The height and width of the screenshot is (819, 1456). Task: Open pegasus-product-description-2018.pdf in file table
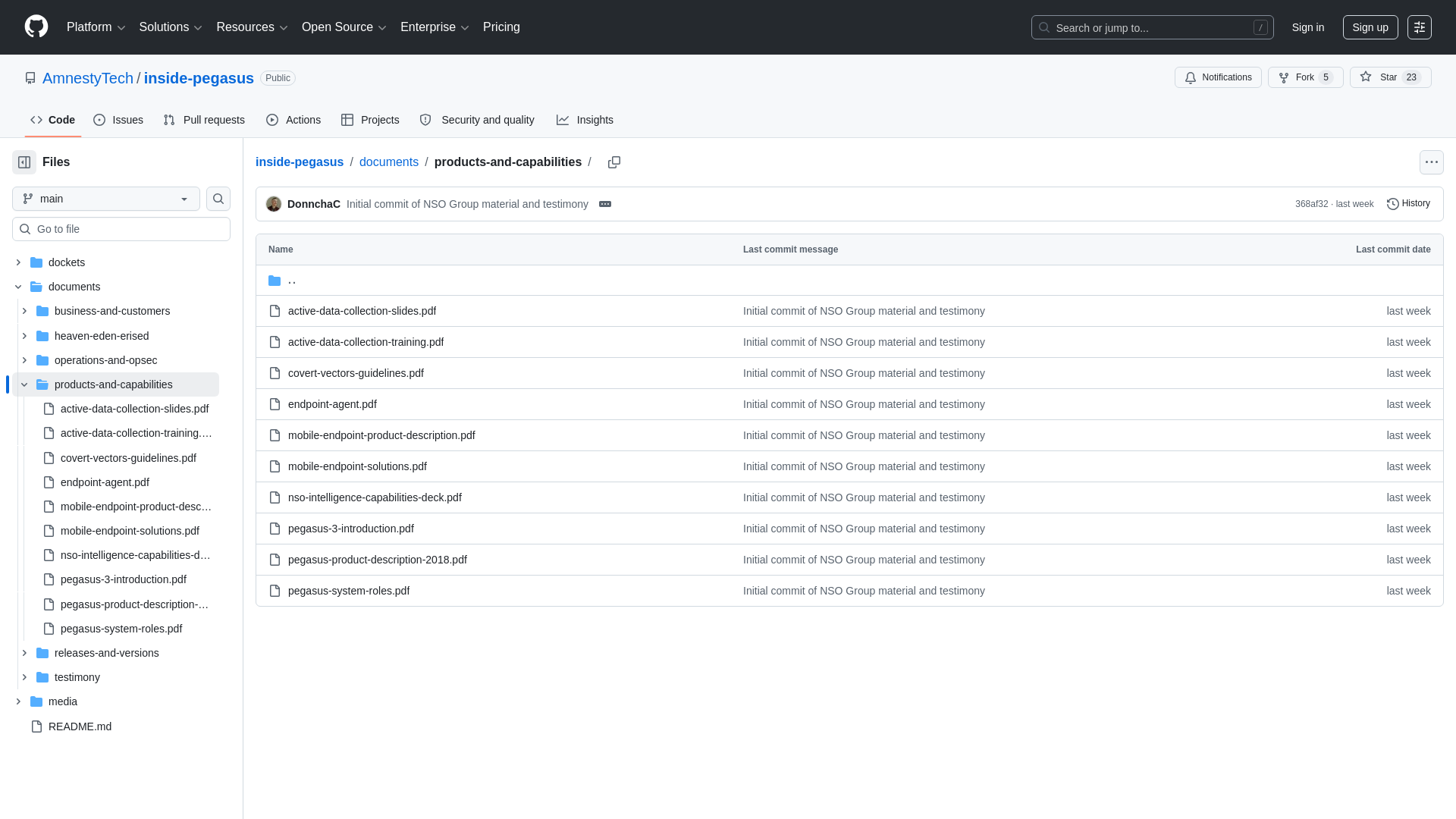pyautogui.click(x=378, y=560)
